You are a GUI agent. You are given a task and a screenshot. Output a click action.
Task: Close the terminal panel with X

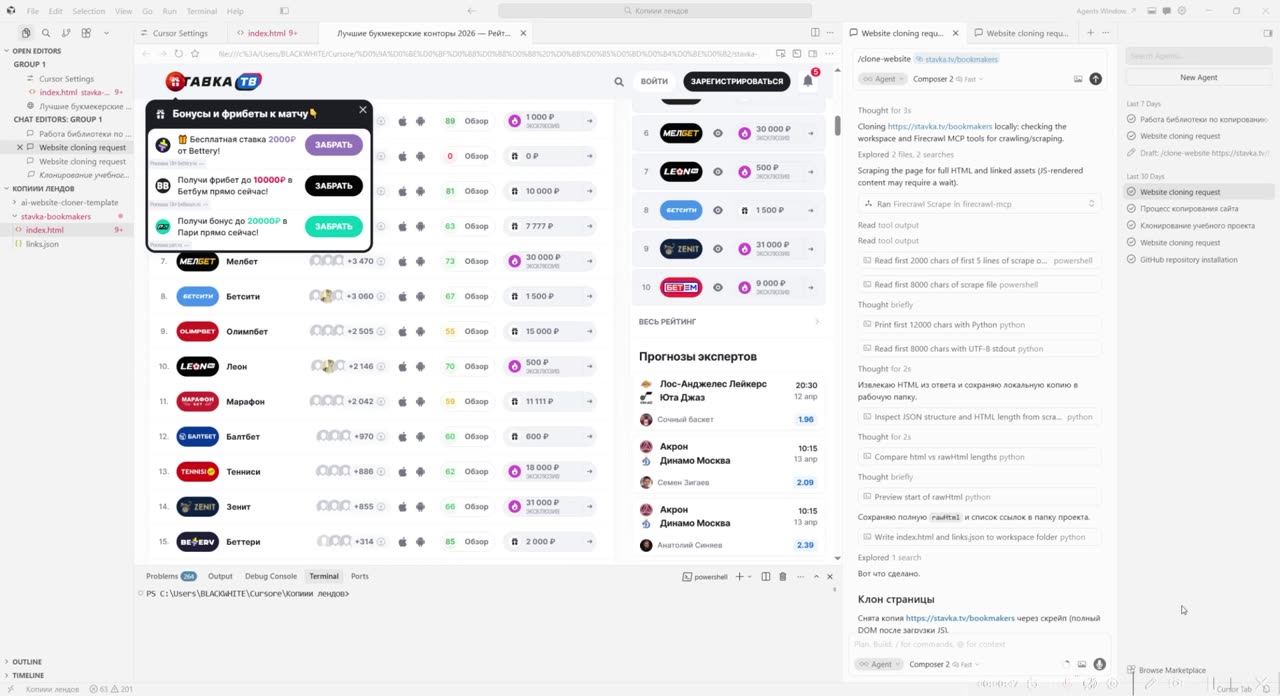click(829, 577)
